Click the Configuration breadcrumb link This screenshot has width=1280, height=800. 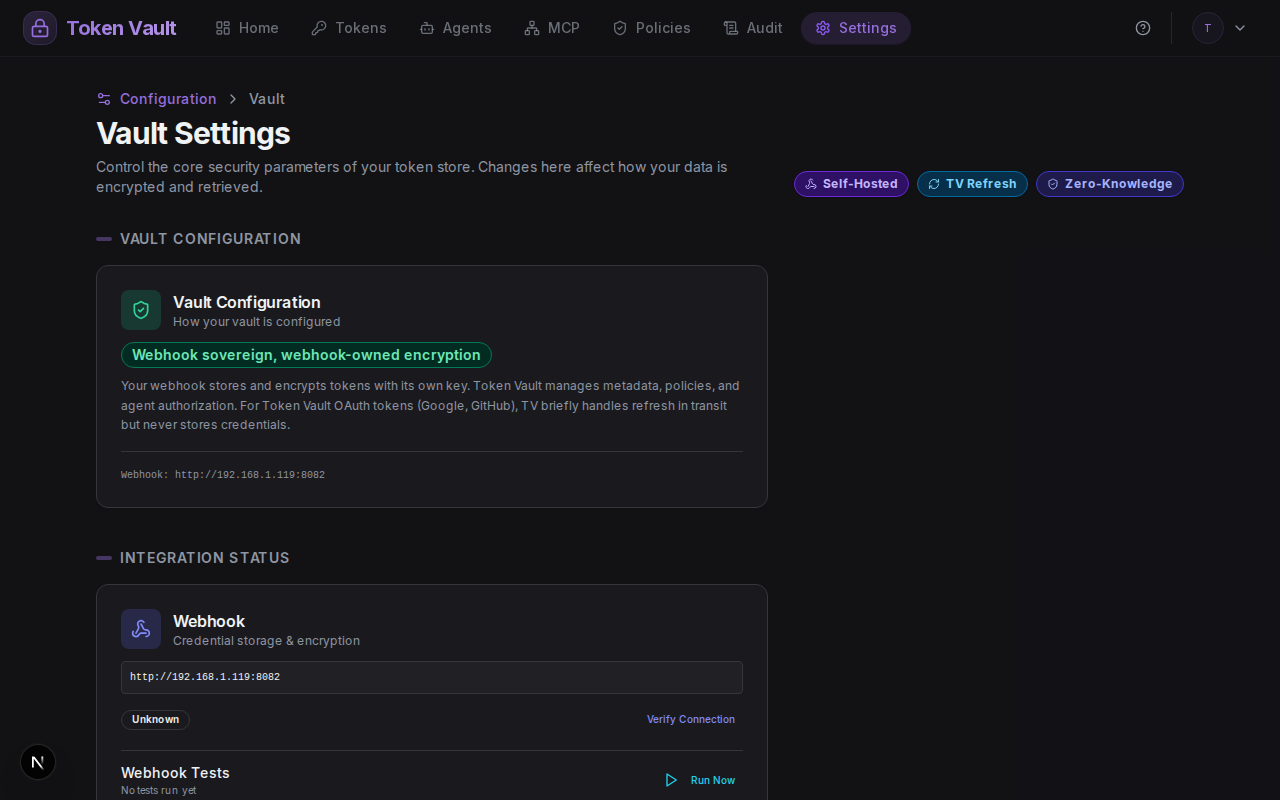click(x=168, y=99)
